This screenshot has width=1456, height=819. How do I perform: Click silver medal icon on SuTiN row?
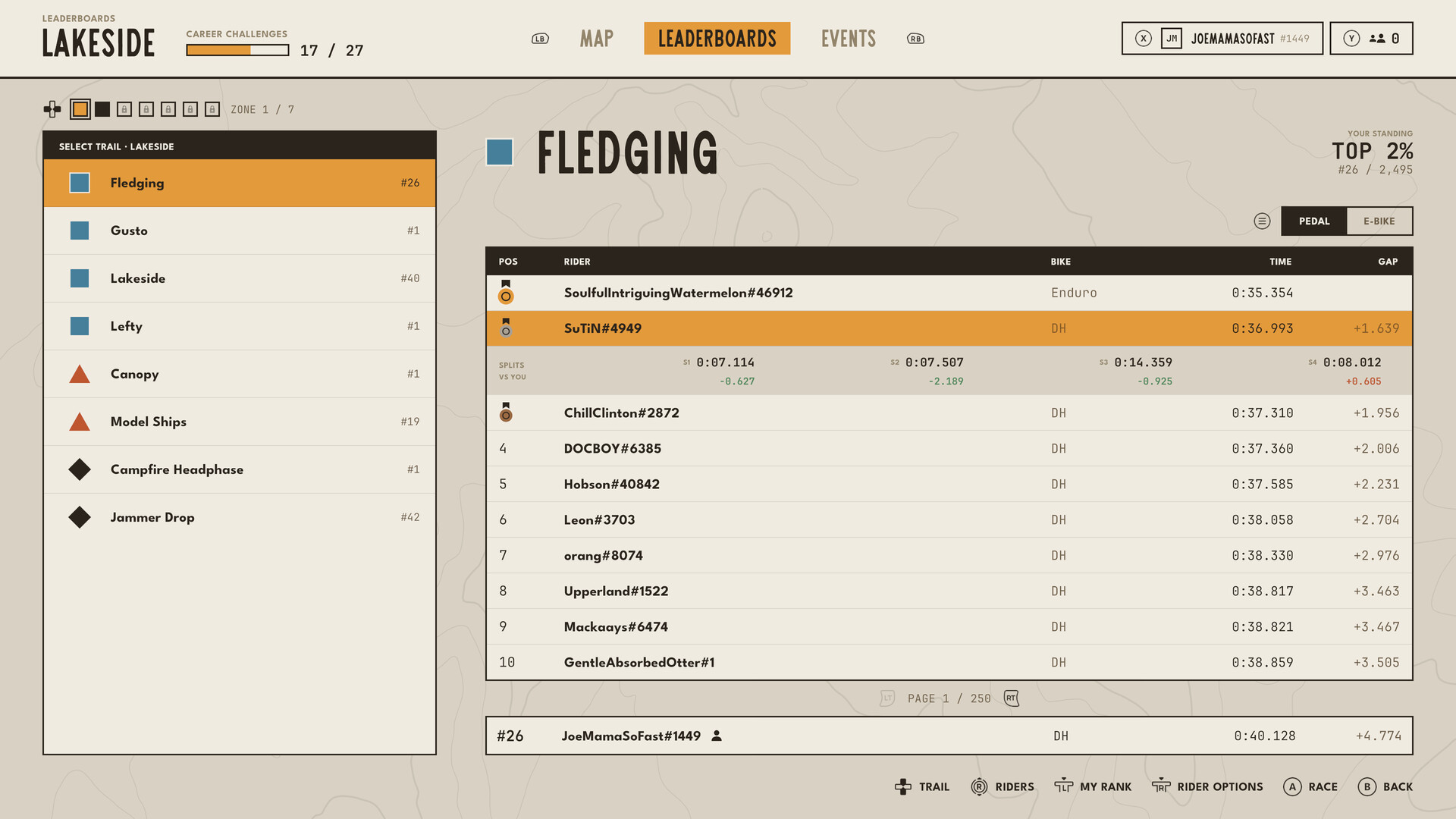point(506,328)
